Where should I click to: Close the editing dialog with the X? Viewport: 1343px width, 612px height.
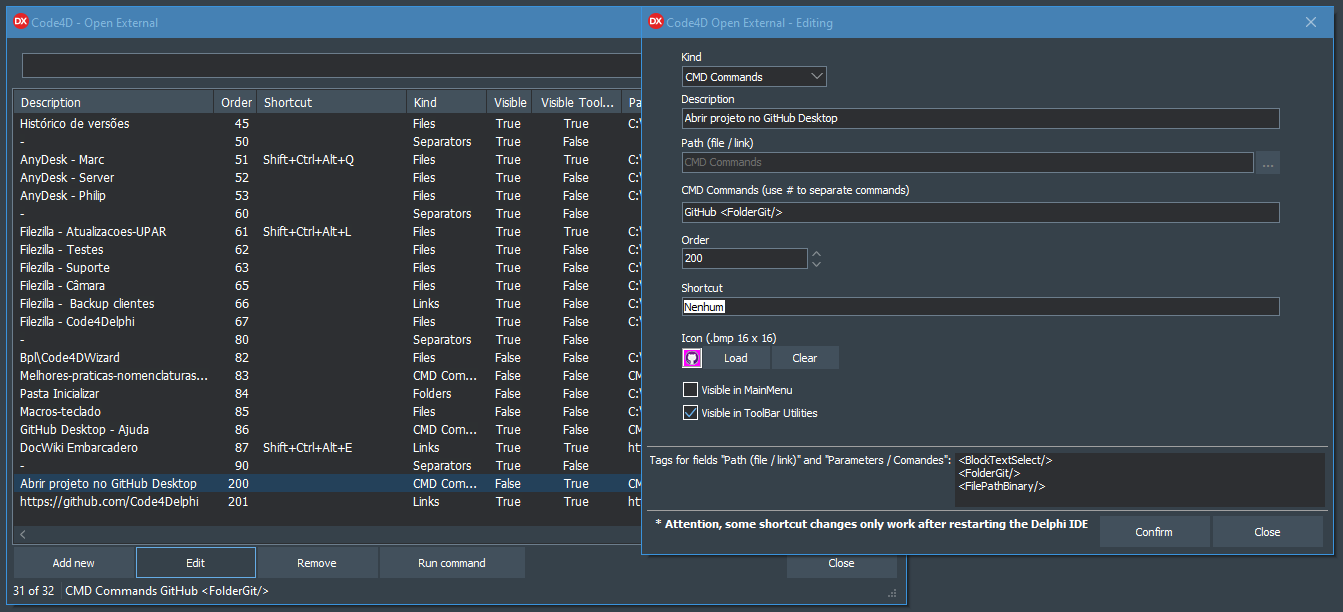click(1311, 21)
